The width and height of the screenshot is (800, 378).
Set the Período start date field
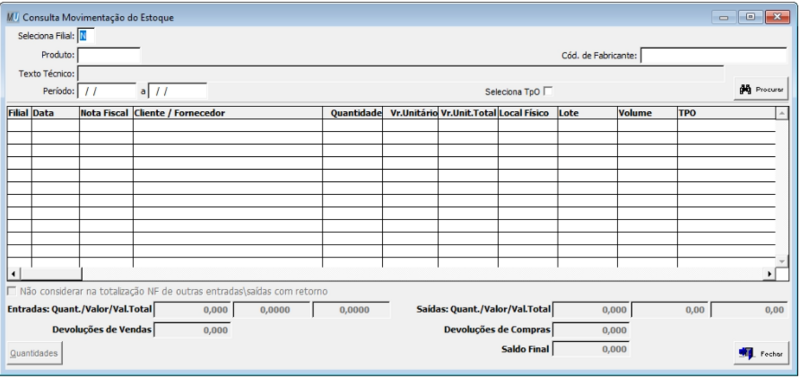point(107,91)
